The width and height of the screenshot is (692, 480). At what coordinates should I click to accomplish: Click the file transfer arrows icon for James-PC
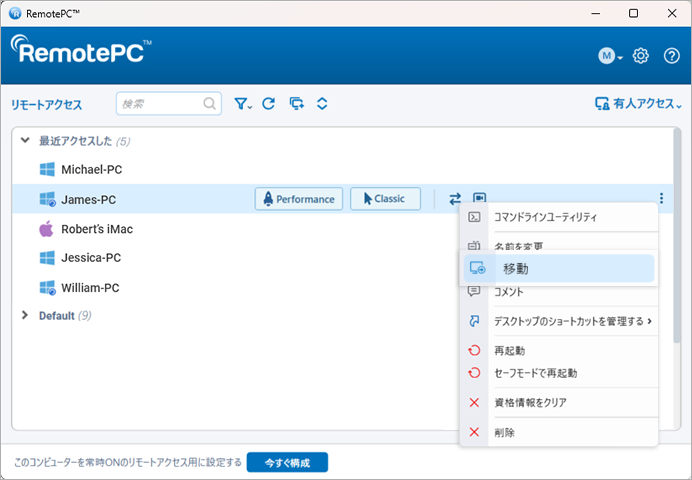click(x=455, y=199)
